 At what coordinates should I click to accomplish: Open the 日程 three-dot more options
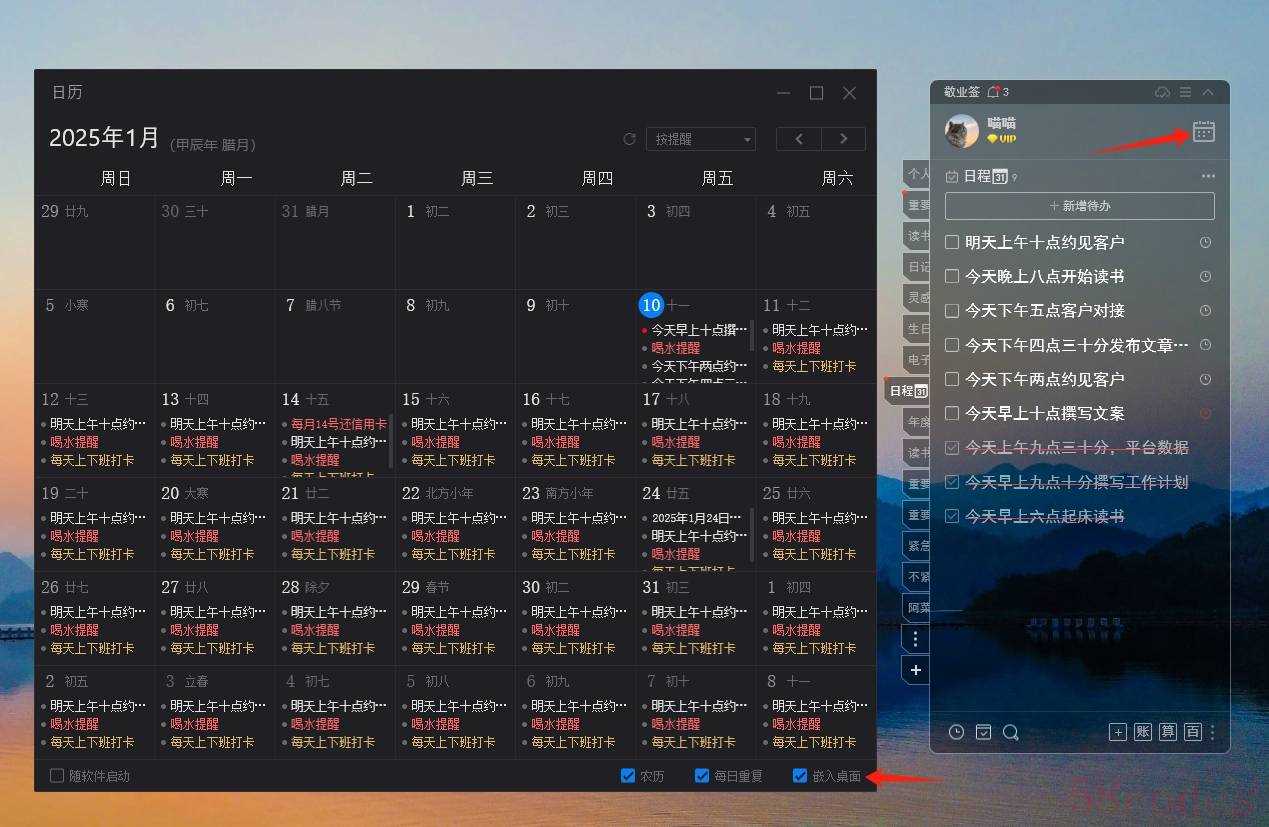1208,176
